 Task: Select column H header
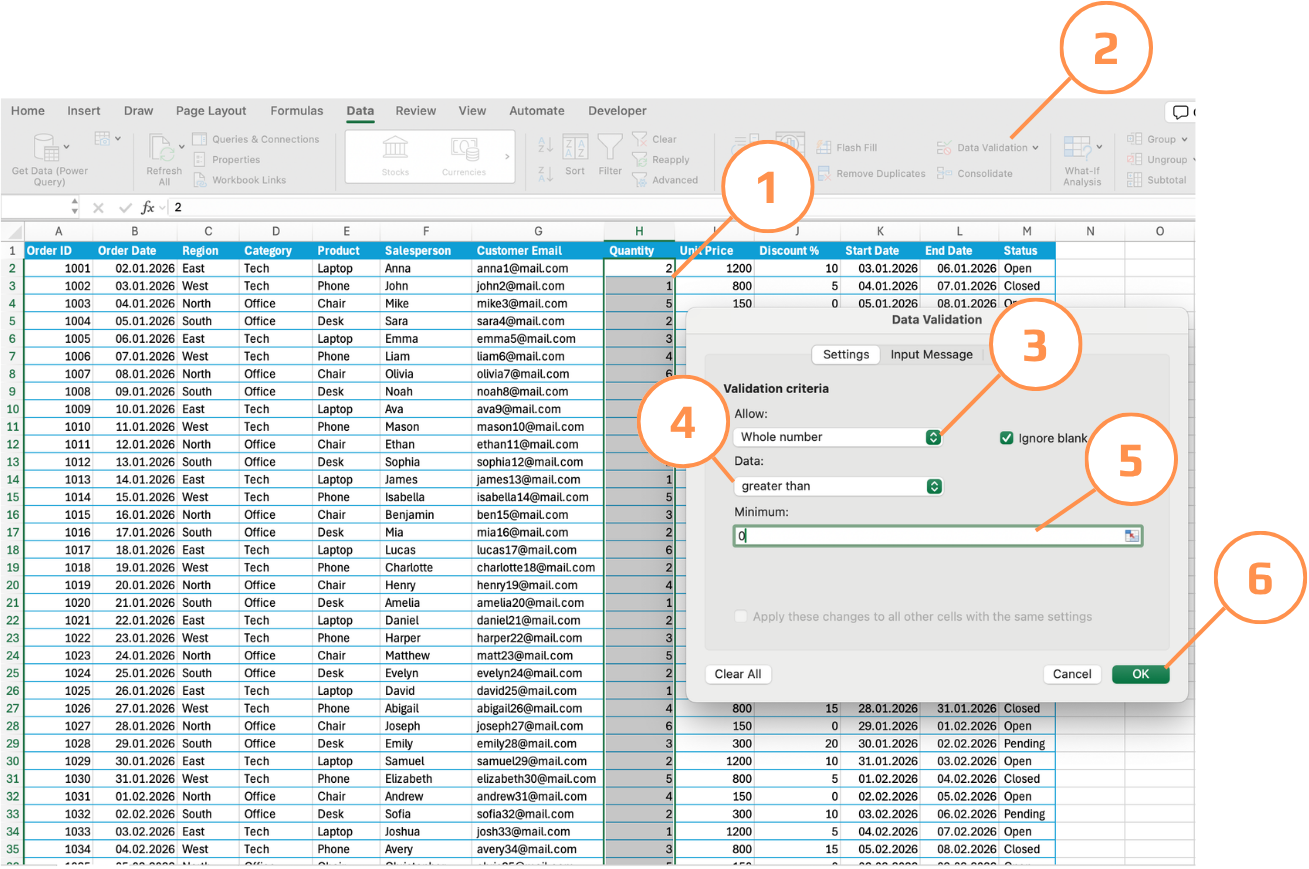pyautogui.click(x=639, y=232)
